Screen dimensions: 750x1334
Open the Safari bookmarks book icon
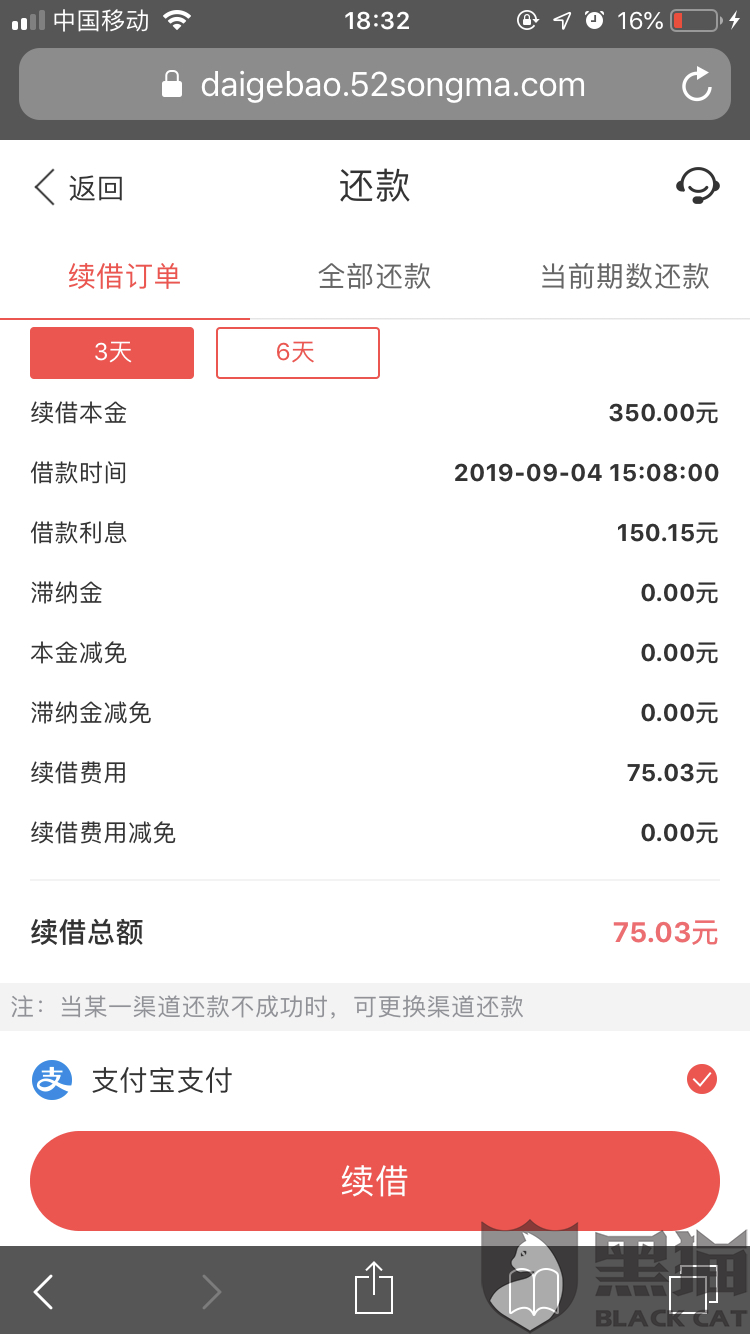click(x=533, y=1292)
